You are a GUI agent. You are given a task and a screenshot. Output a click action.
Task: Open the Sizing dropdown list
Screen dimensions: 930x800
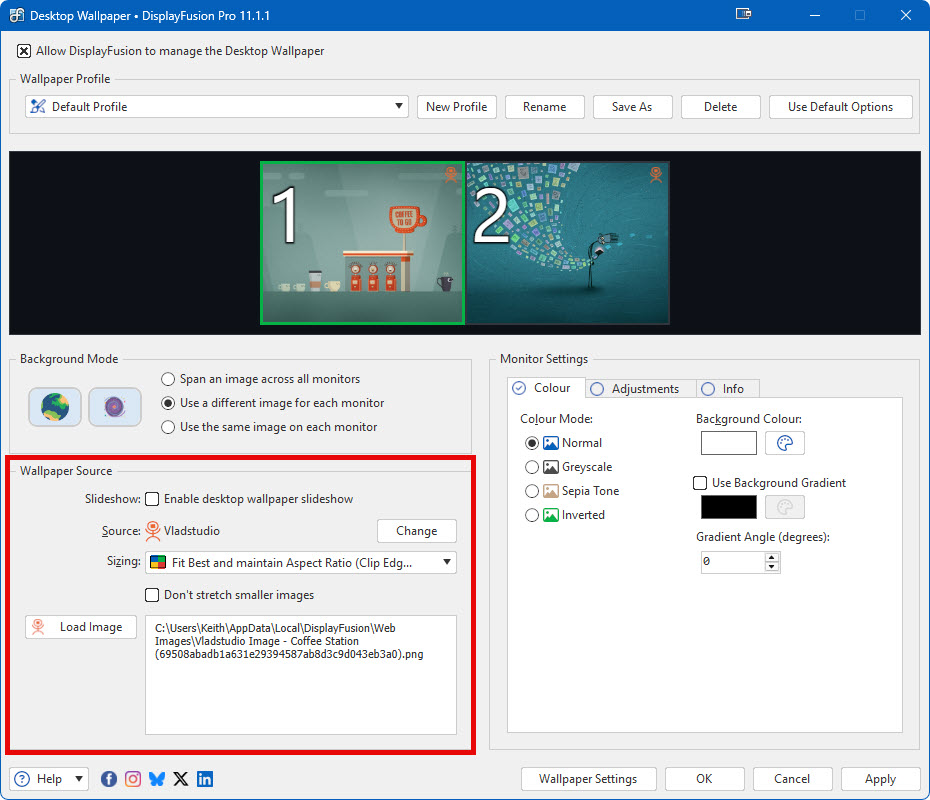tap(300, 563)
